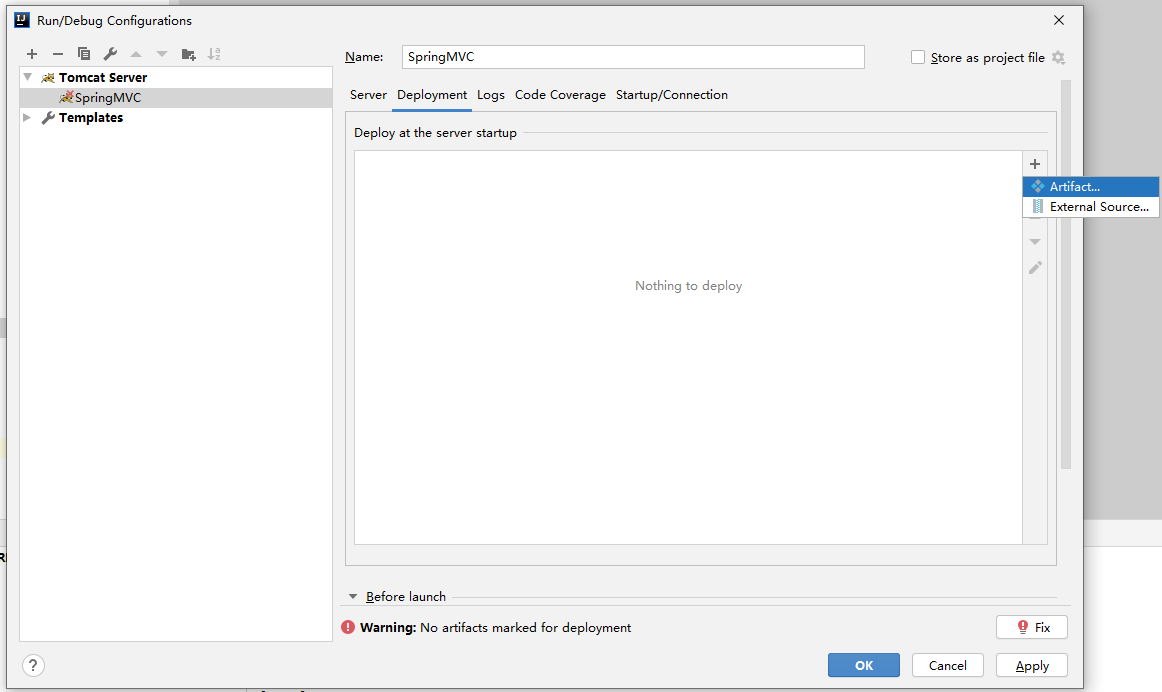This screenshot has width=1162, height=692.
Task: Click the OK button
Action: point(864,665)
